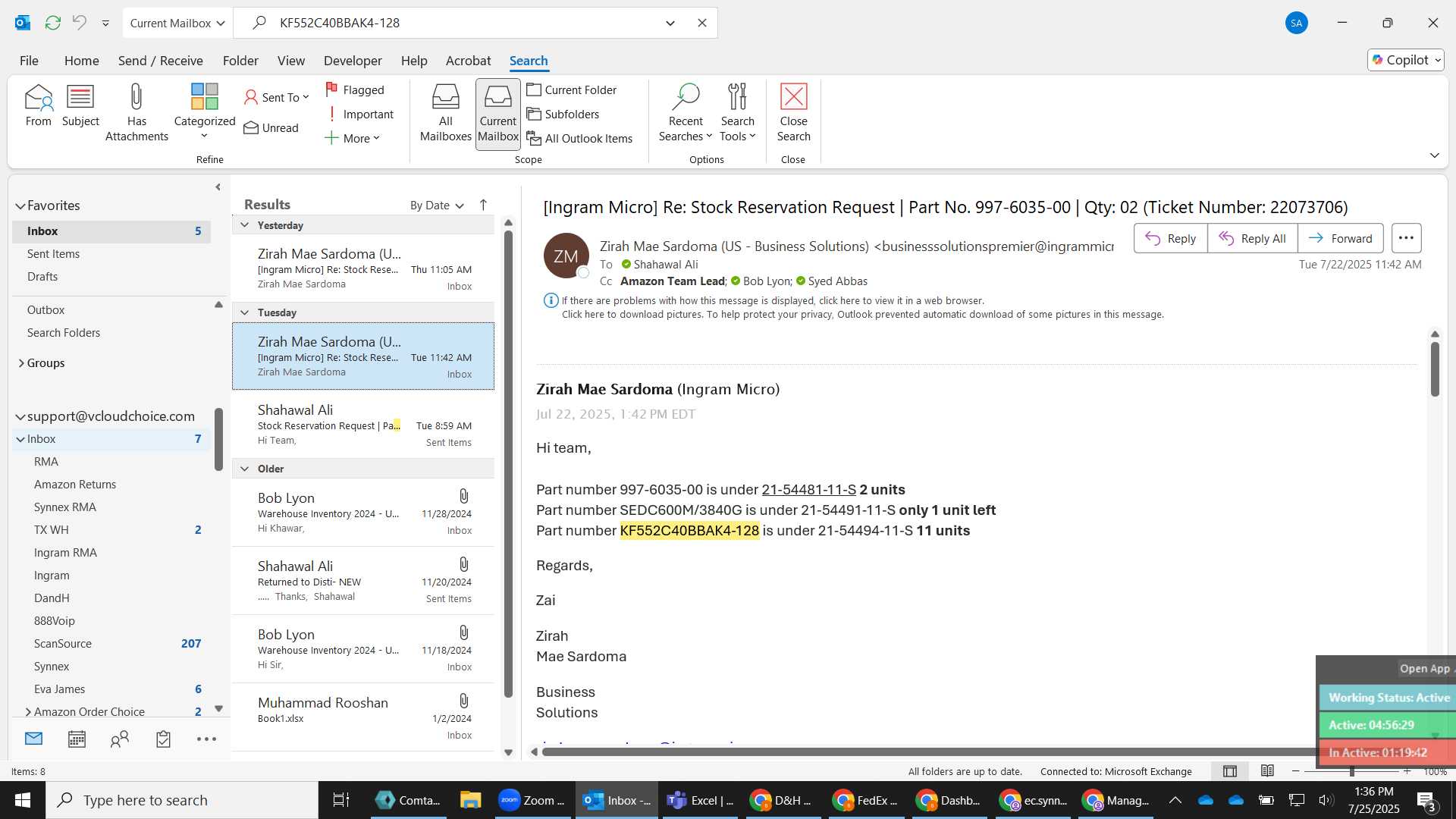
Task: Open the Calendar view
Action: [x=77, y=739]
